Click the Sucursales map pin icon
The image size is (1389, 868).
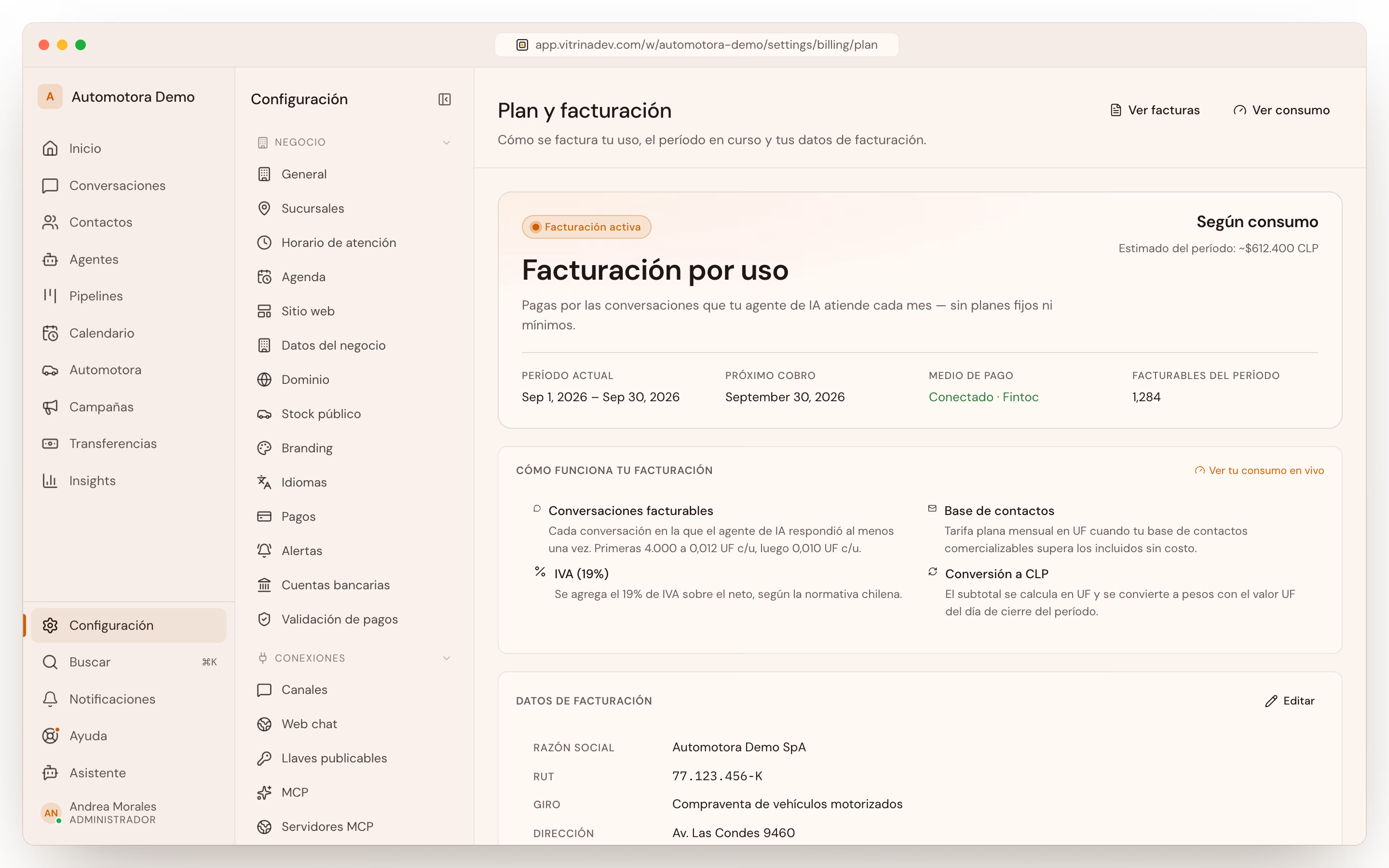pos(264,208)
